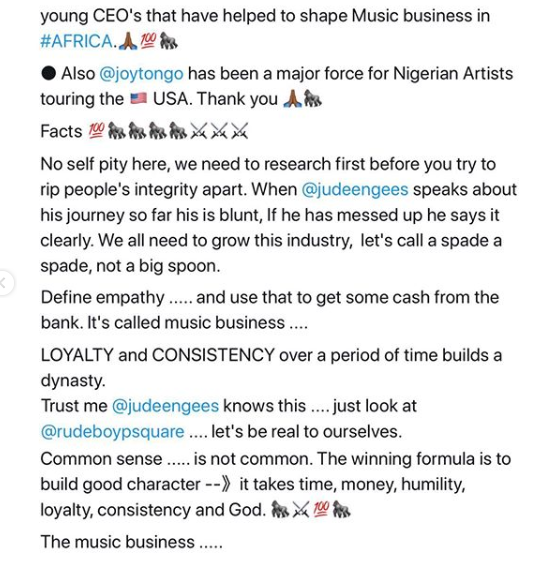Click praying hands emoji next to #AFRICA
This screenshot has width=536, height=565.
coord(128,41)
